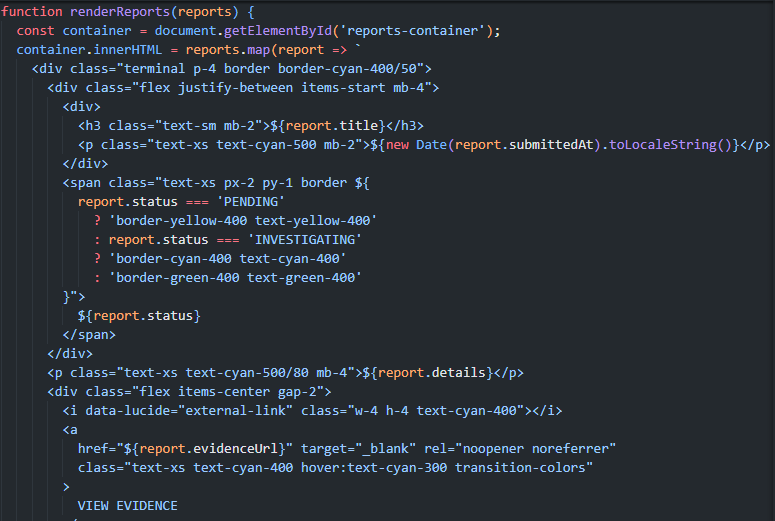Click the VIEW EVIDENCE text line
775x521 pixels.
(127, 505)
